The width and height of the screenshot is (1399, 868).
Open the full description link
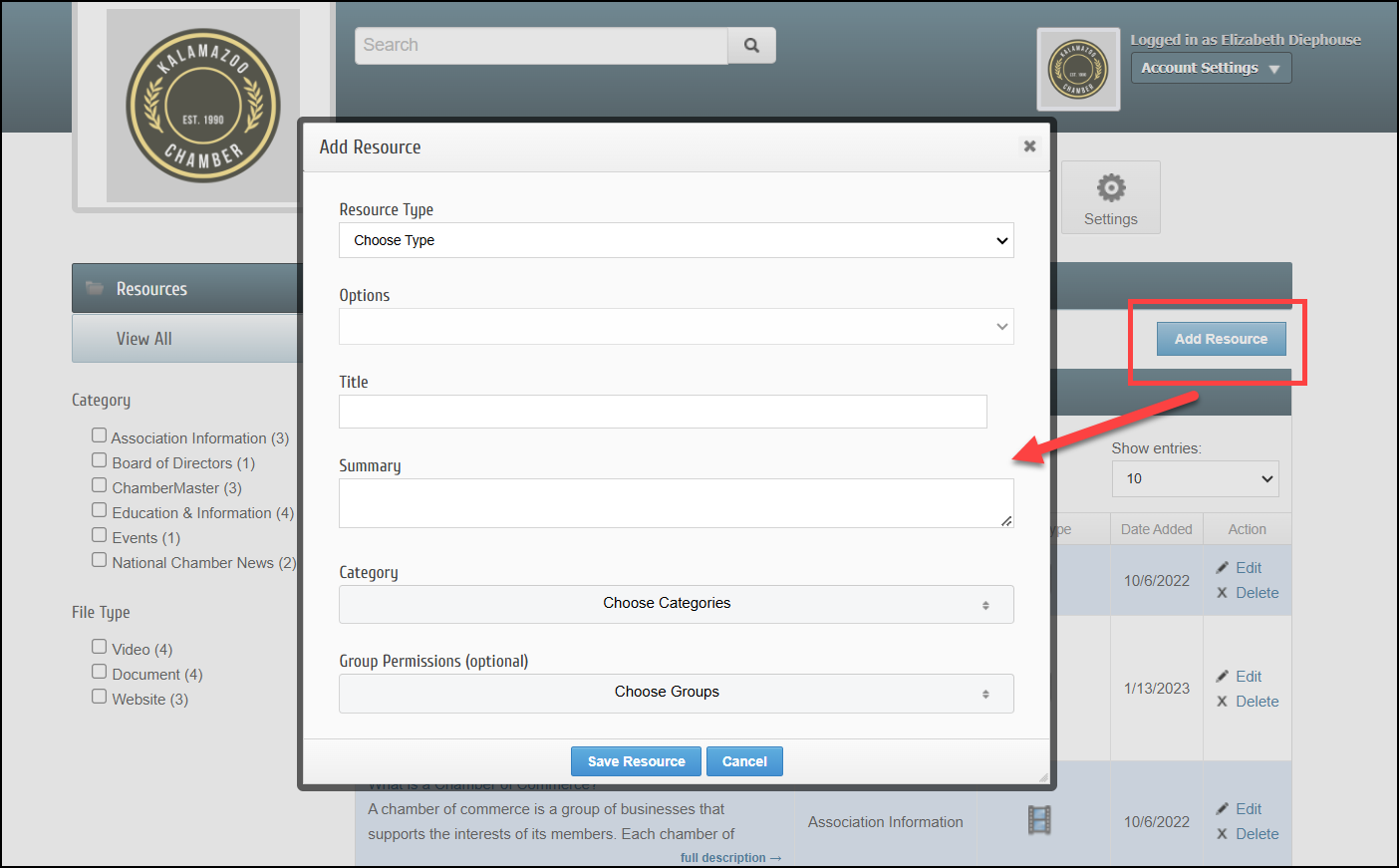730,858
